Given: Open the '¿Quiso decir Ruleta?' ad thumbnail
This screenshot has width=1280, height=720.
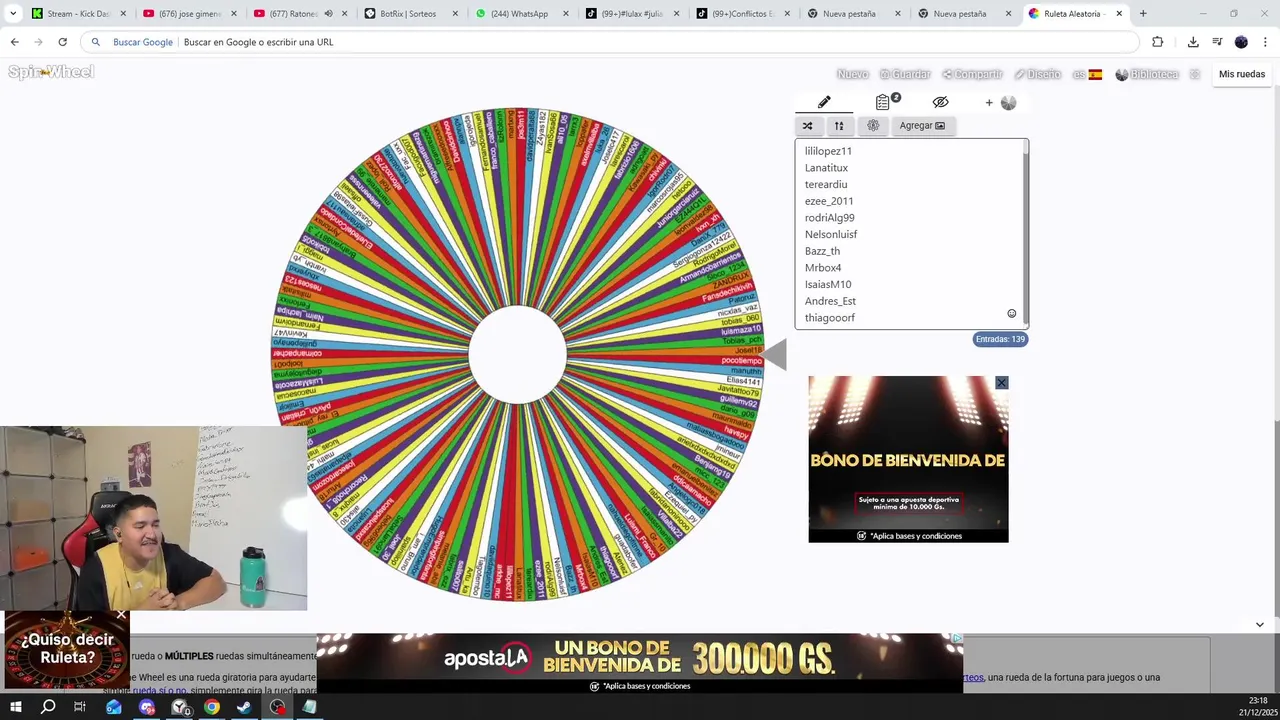Looking at the screenshot, I should pos(67,650).
